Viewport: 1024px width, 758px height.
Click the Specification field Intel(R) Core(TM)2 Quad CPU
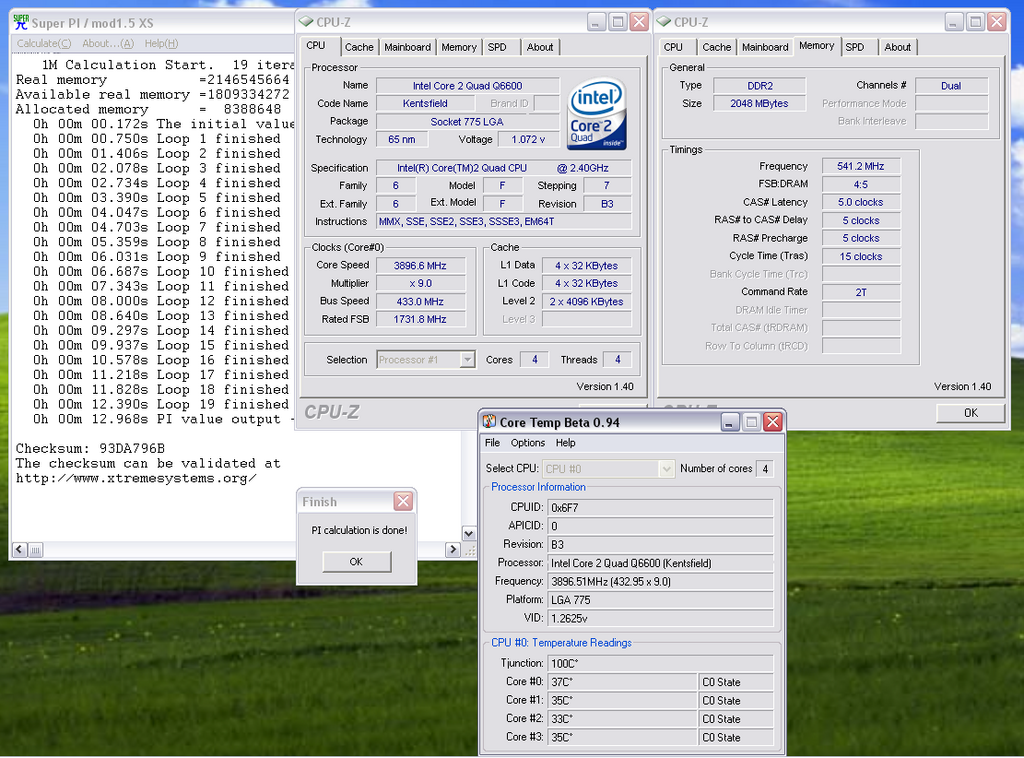[x=504, y=168]
